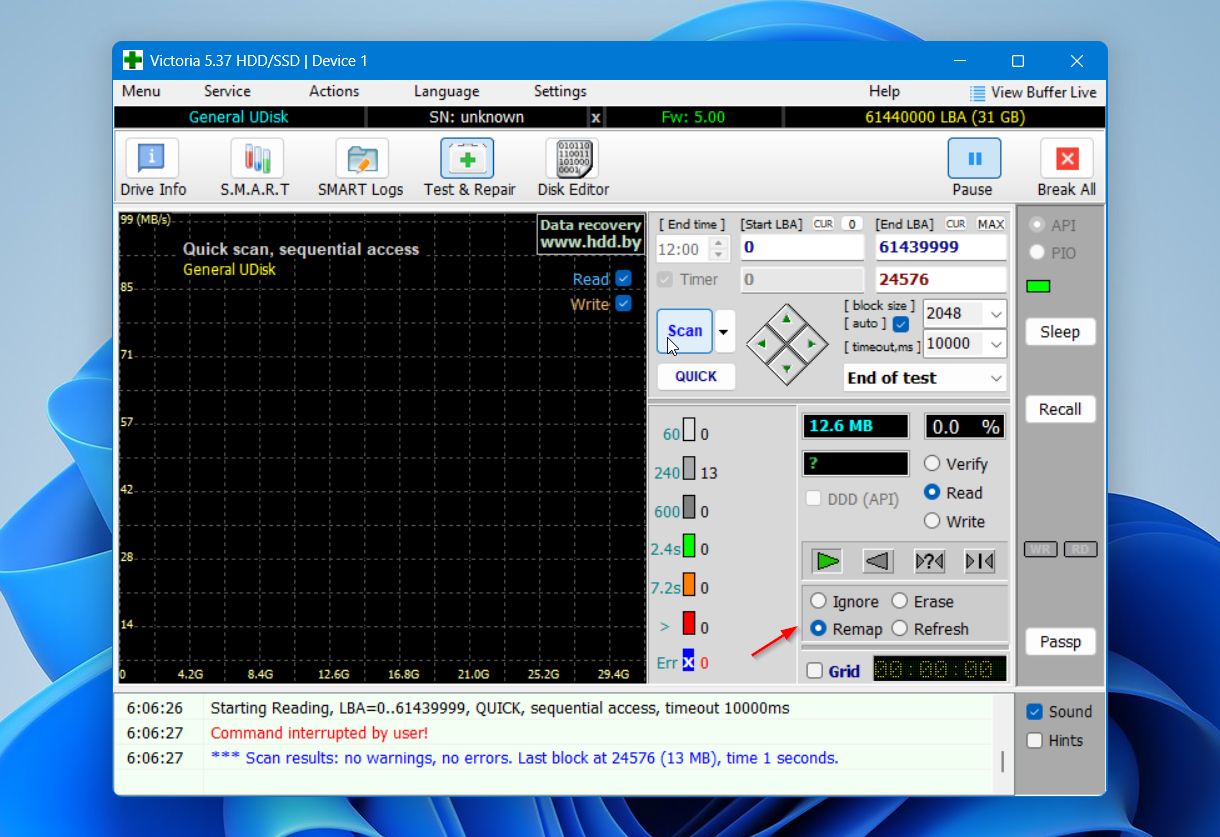Click the View Buffer Live icon
1220x837 pixels.
coord(978,92)
